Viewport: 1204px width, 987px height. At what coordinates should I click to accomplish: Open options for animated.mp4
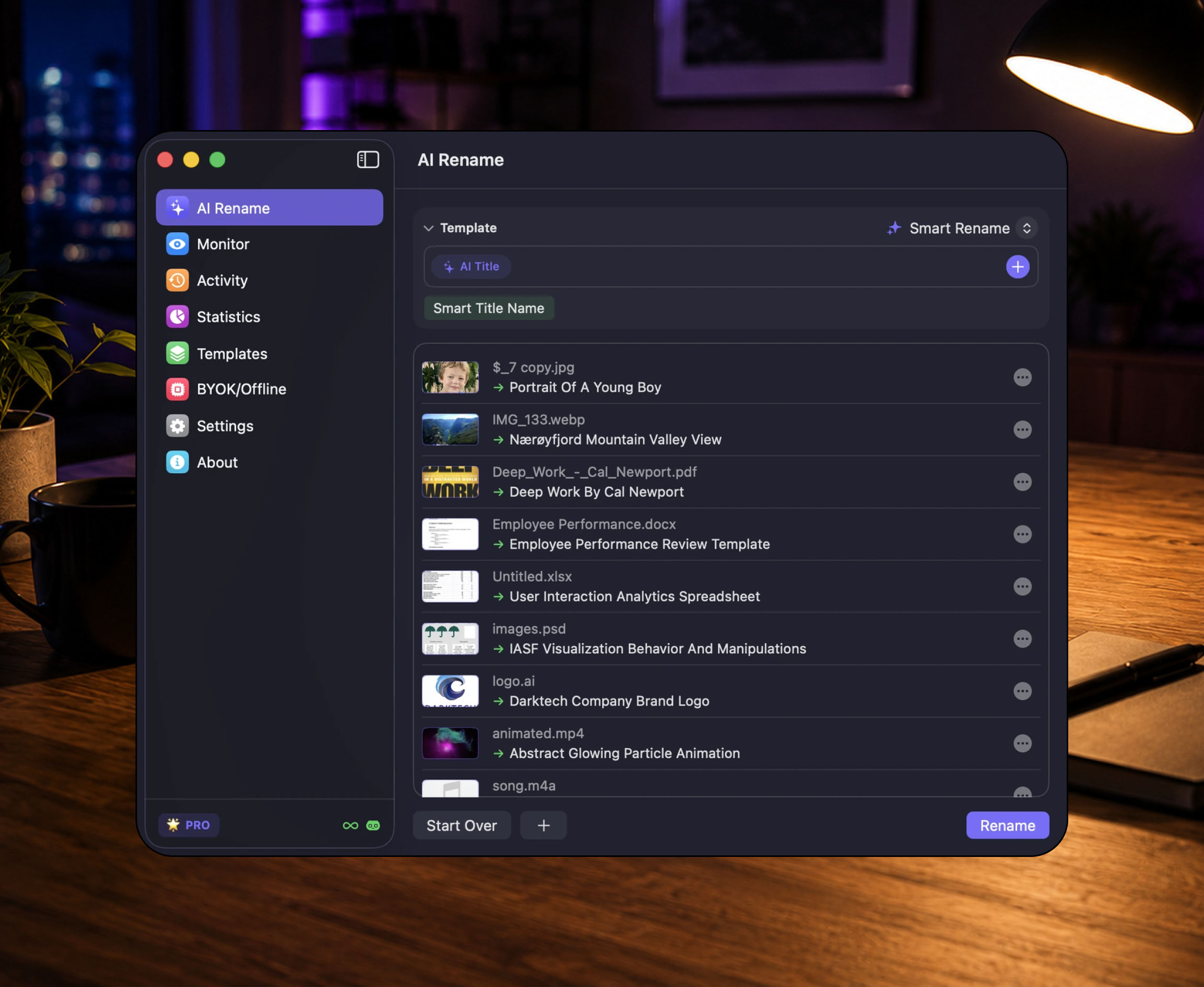1022,744
